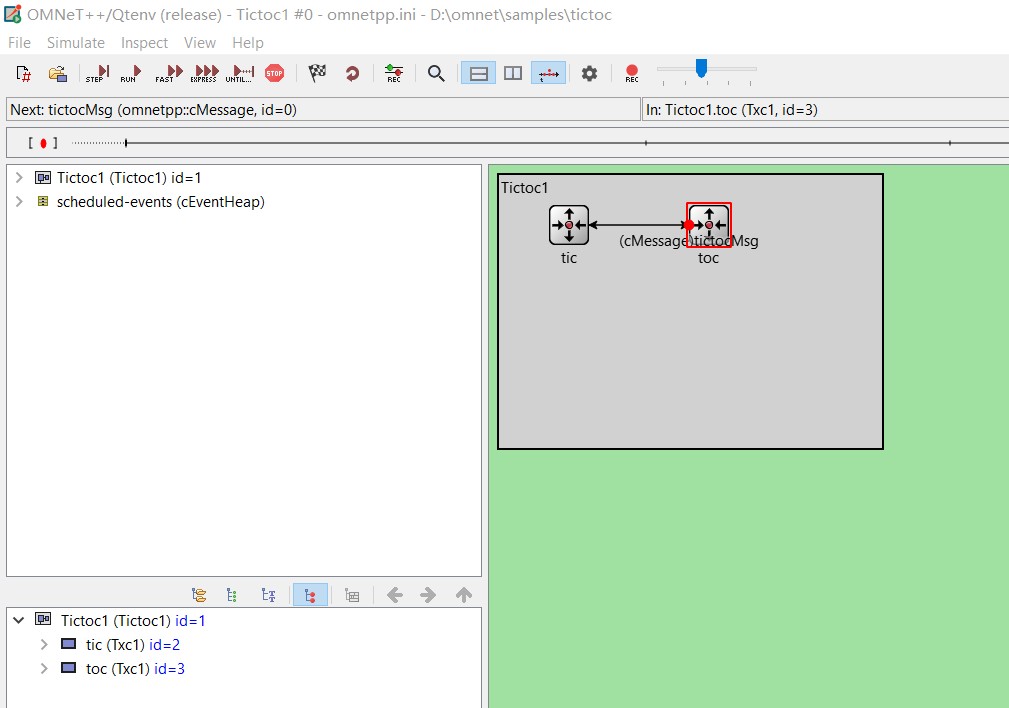1009x708 pixels.
Task: Expand the Tictoc1 (Tictoc1) tree item
Action: click(18, 177)
